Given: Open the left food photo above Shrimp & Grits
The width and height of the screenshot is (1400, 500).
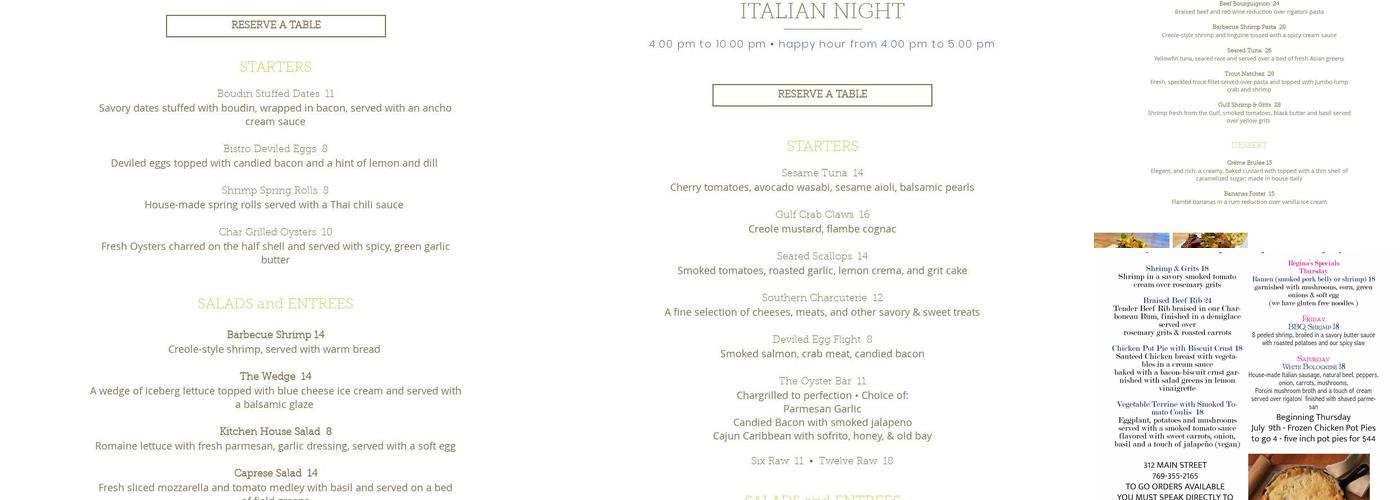Looking at the screenshot, I should 1131,240.
